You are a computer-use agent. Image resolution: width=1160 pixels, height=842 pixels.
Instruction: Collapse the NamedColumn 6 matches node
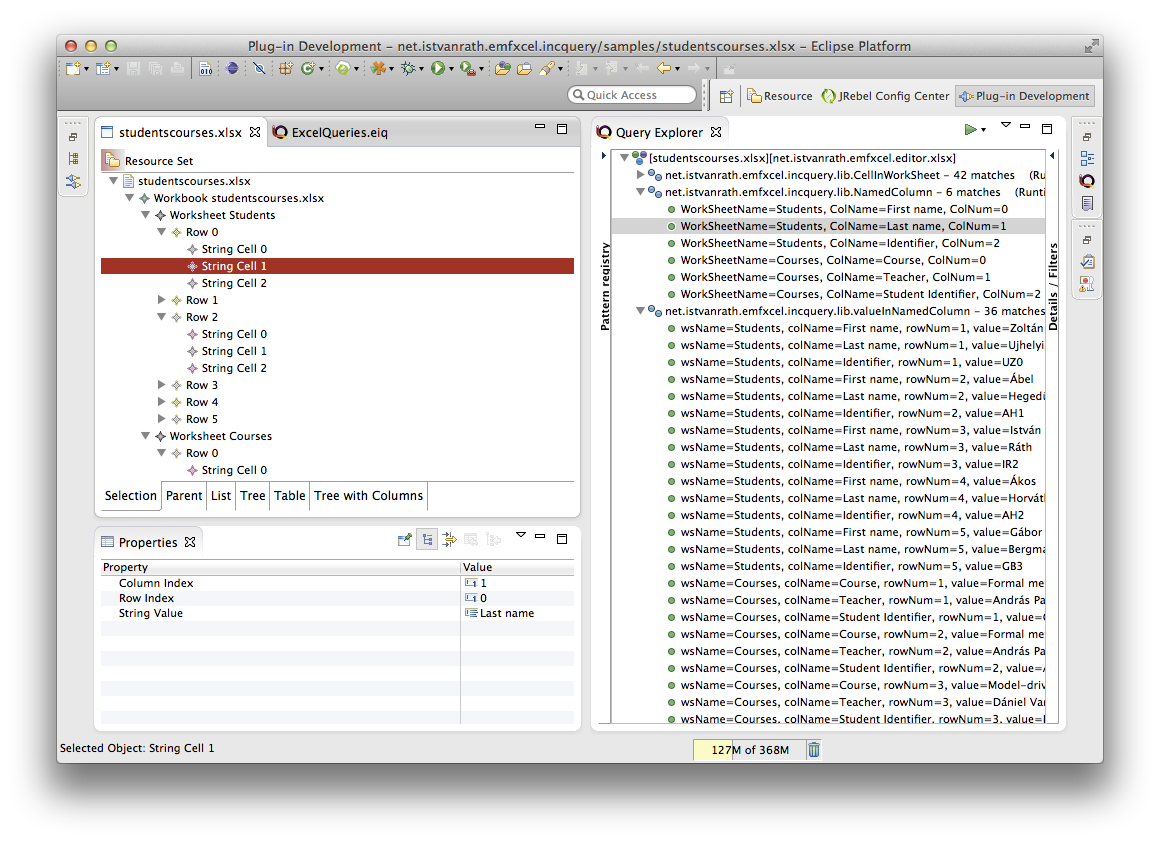coord(641,192)
